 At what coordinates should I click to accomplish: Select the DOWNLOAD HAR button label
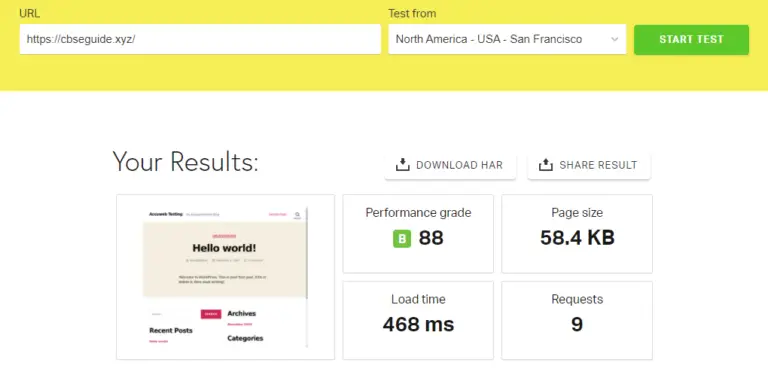(x=459, y=165)
